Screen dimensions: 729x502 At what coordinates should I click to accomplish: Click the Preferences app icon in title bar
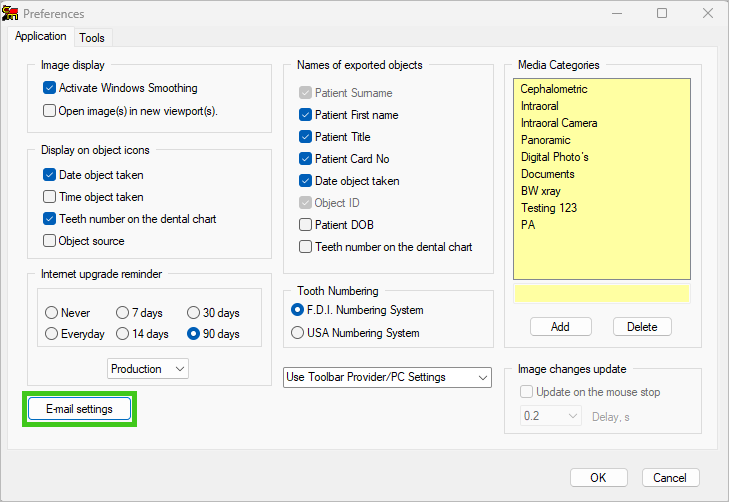[x=10, y=13]
